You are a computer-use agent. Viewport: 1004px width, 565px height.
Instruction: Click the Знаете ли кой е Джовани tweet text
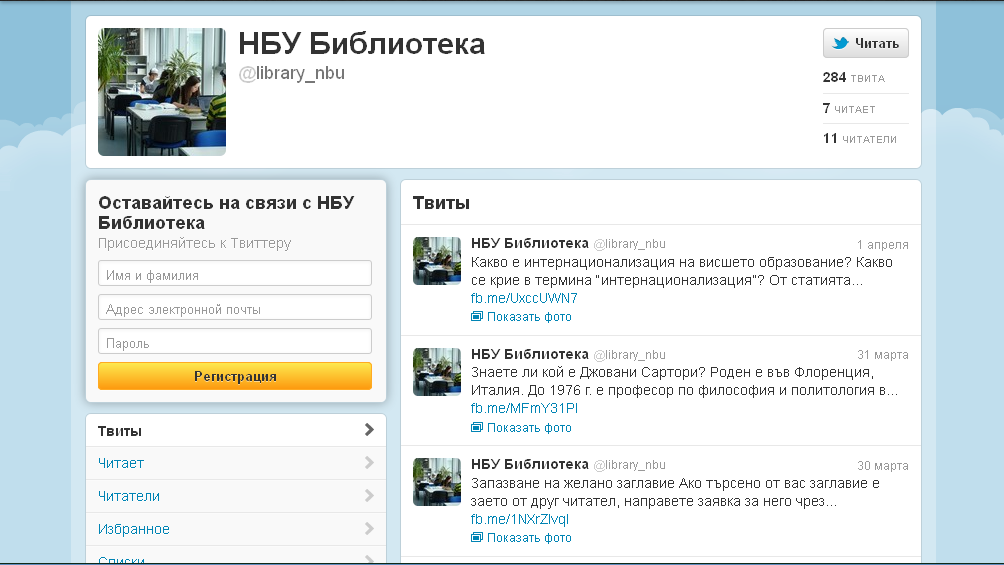(684, 381)
